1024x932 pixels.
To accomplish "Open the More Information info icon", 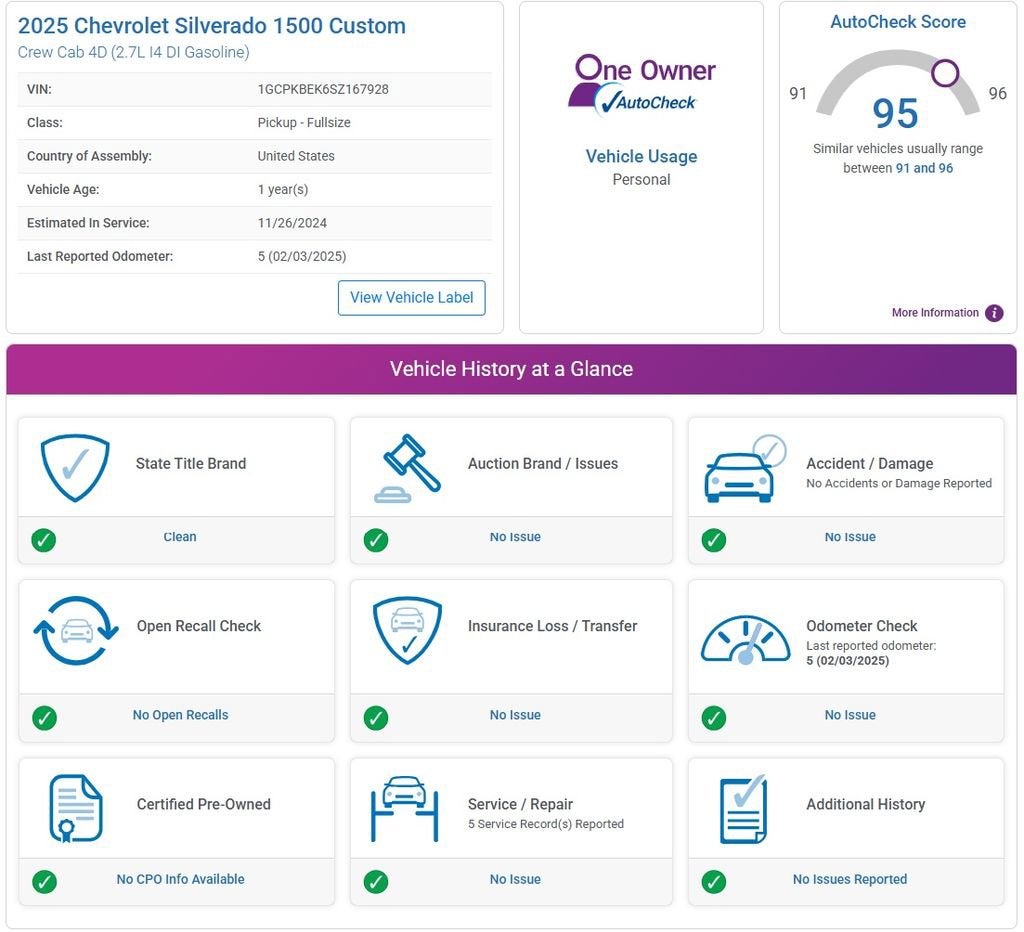I will click(994, 313).
